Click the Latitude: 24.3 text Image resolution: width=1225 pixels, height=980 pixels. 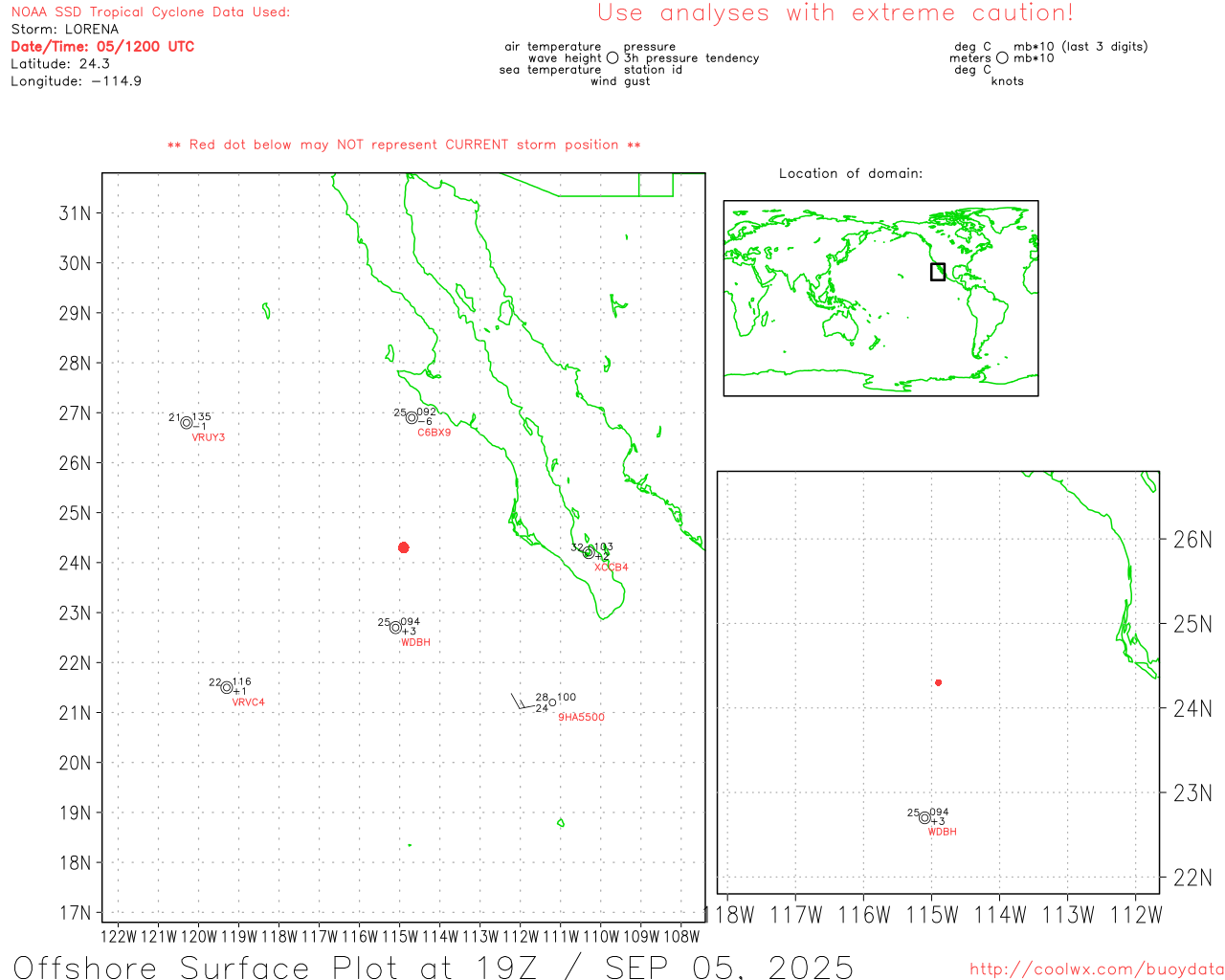[x=60, y=64]
